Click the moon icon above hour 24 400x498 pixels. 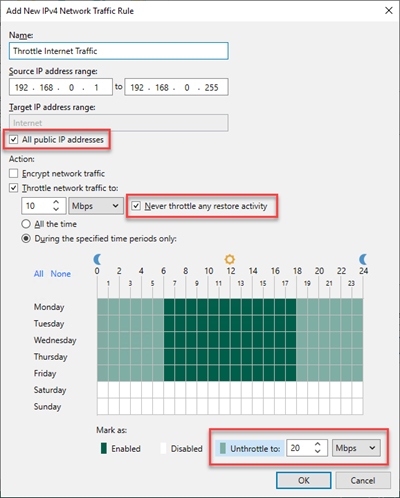363,259
